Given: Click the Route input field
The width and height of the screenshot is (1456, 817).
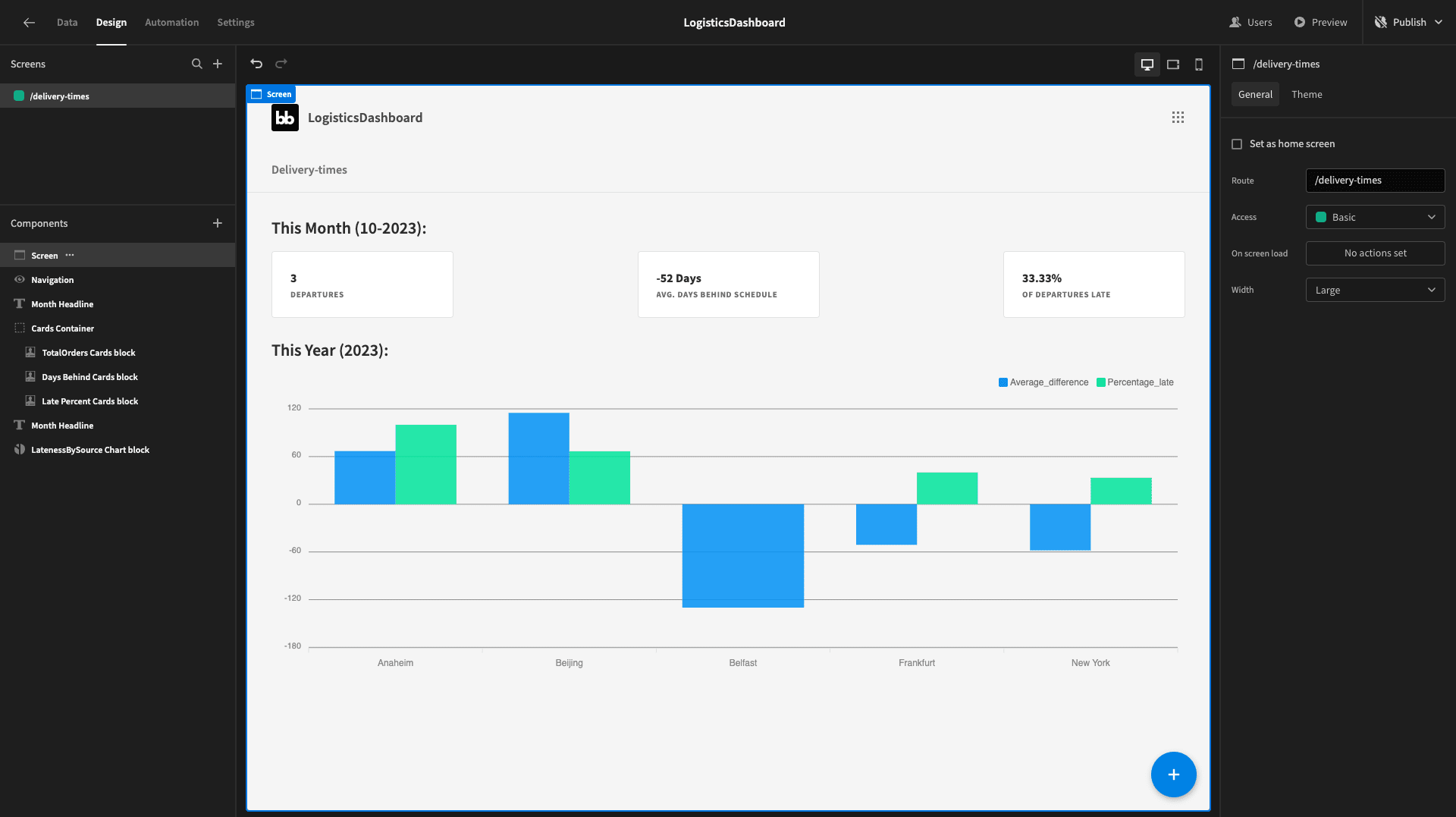Looking at the screenshot, I should coord(1375,181).
